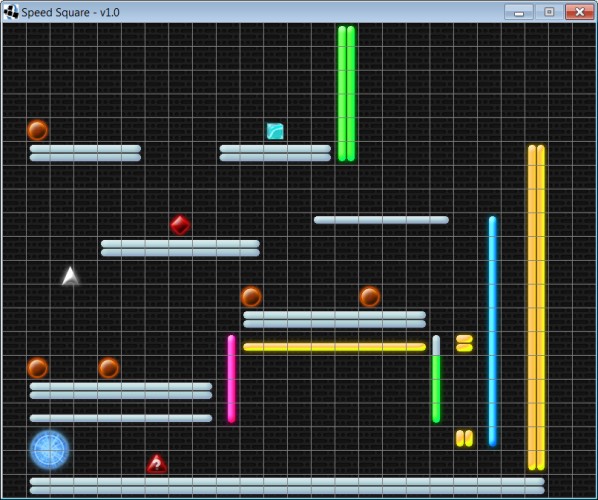Click the short green vertical barrier
The width and height of the screenshot is (598, 500).
pyautogui.click(x=436, y=389)
